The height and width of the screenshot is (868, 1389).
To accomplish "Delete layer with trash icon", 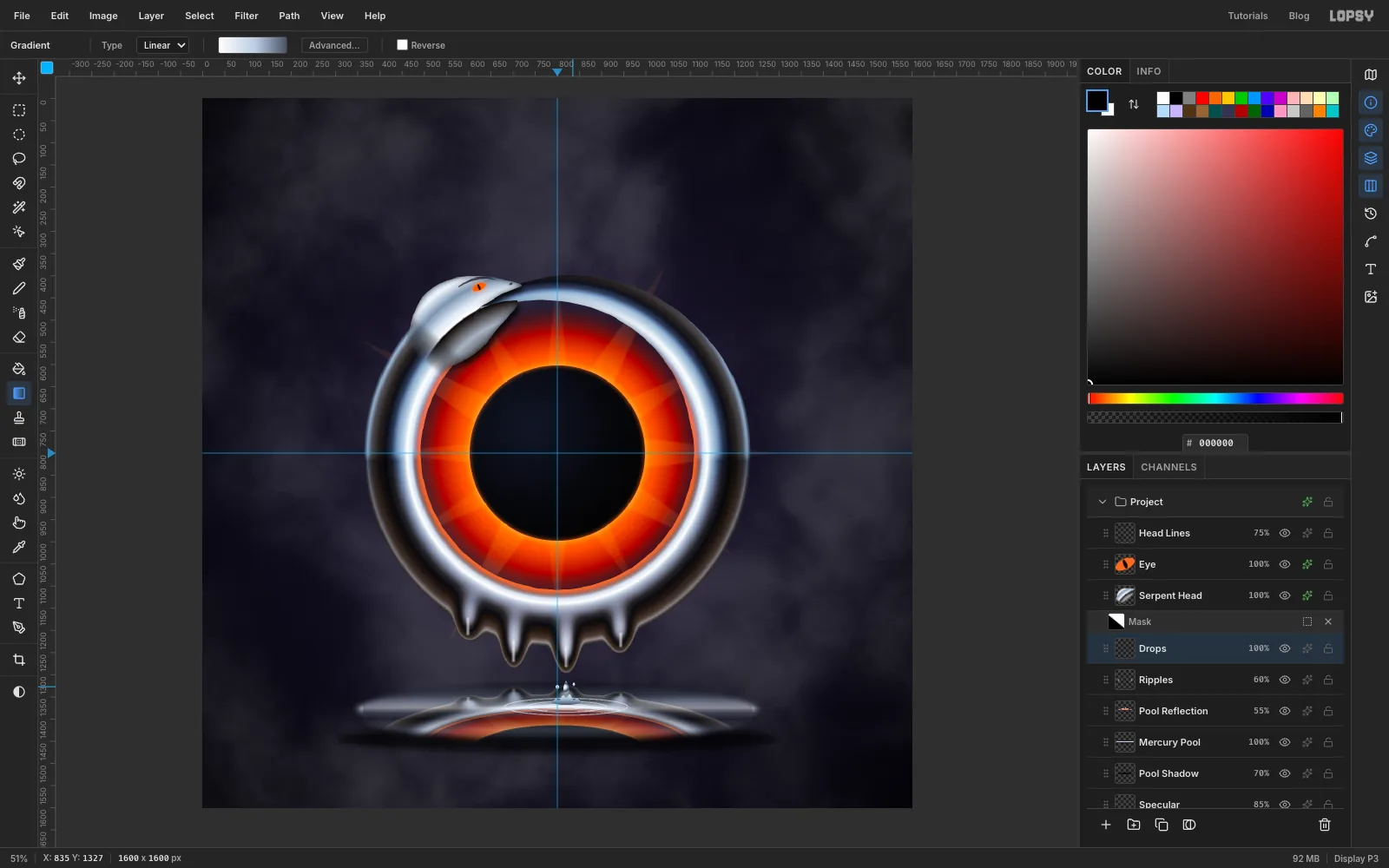I will [1325, 825].
